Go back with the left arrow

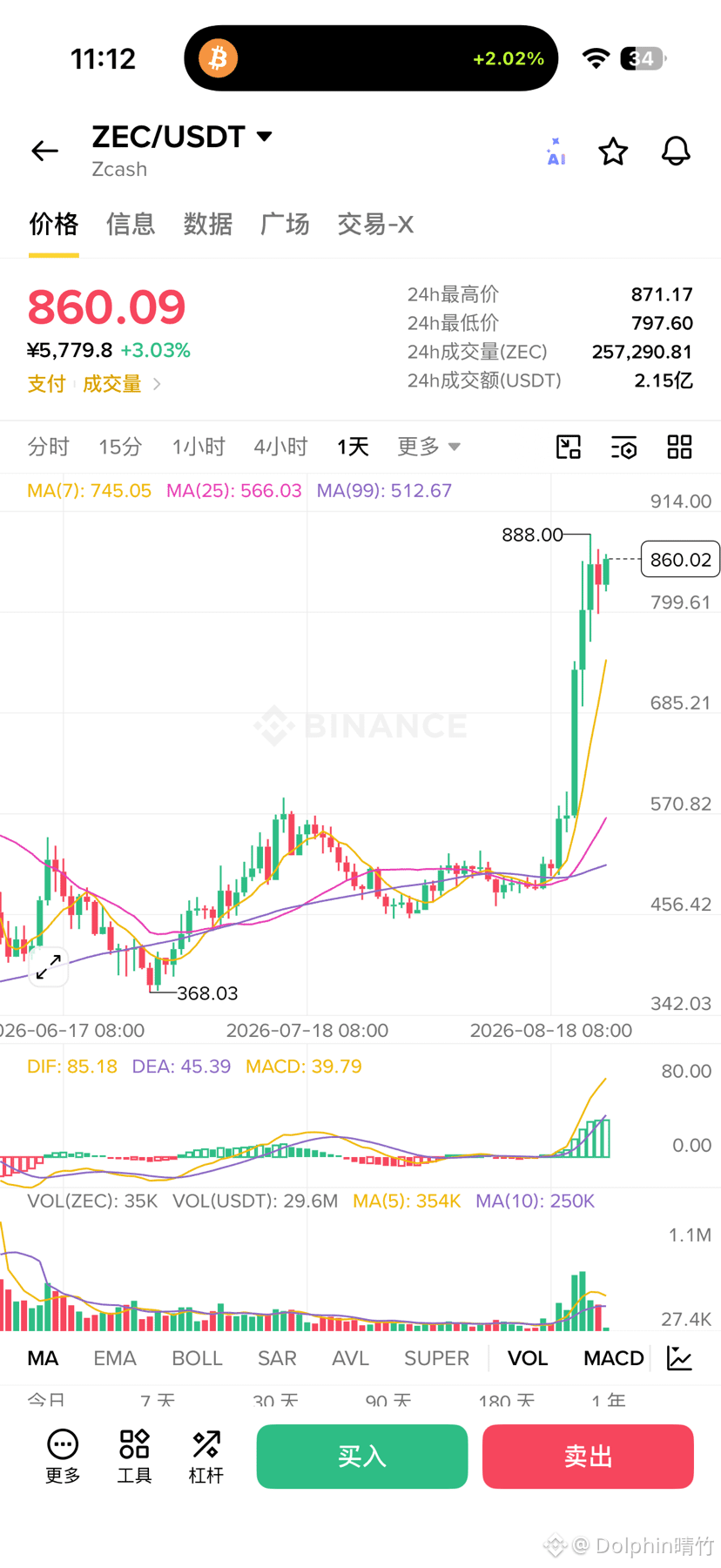point(44,151)
